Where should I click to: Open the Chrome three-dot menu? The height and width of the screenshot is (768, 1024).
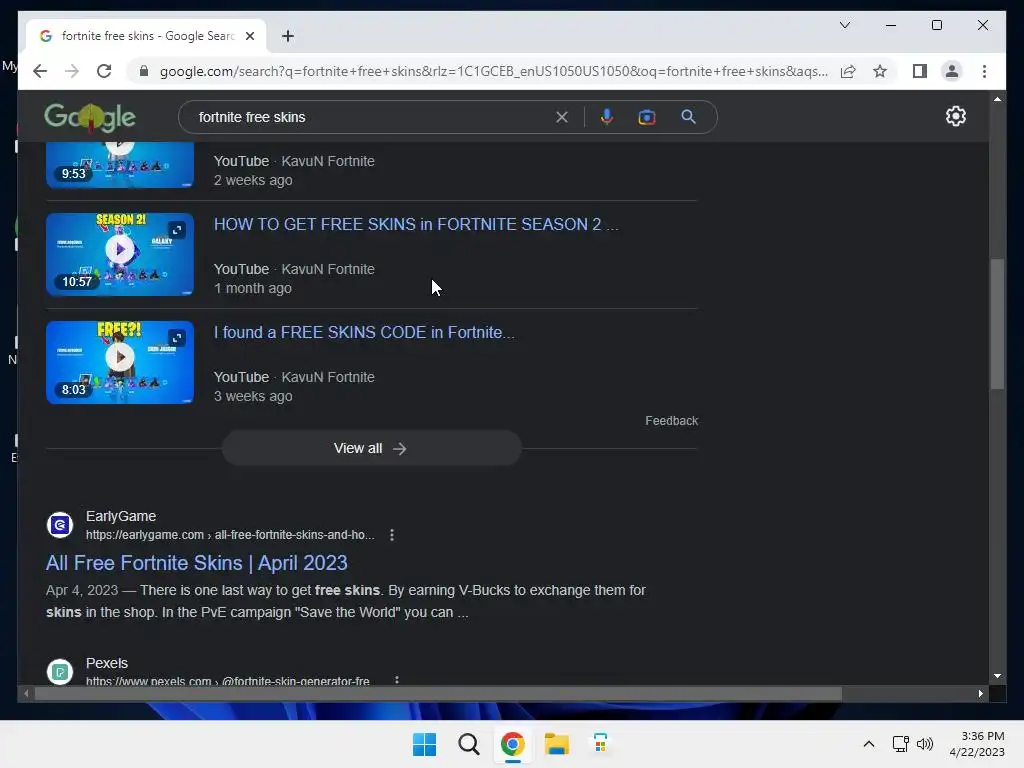pyautogui.click(x=984, y=71)
